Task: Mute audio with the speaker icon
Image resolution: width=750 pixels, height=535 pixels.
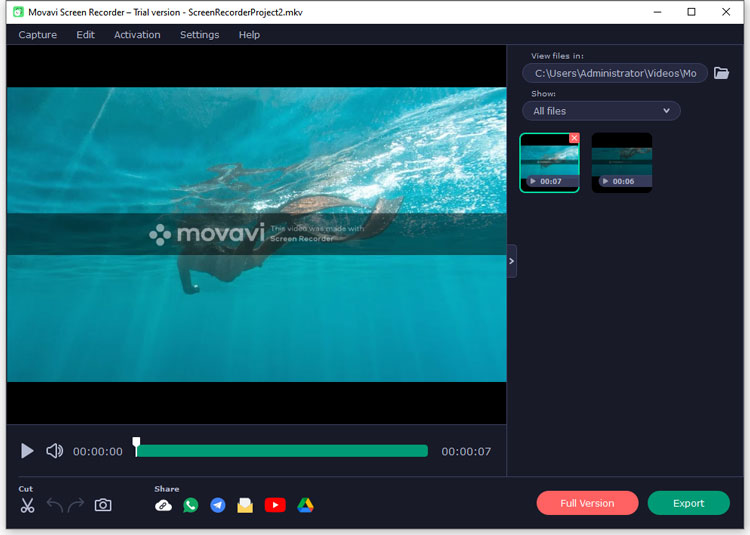Action: click(54, 451)
